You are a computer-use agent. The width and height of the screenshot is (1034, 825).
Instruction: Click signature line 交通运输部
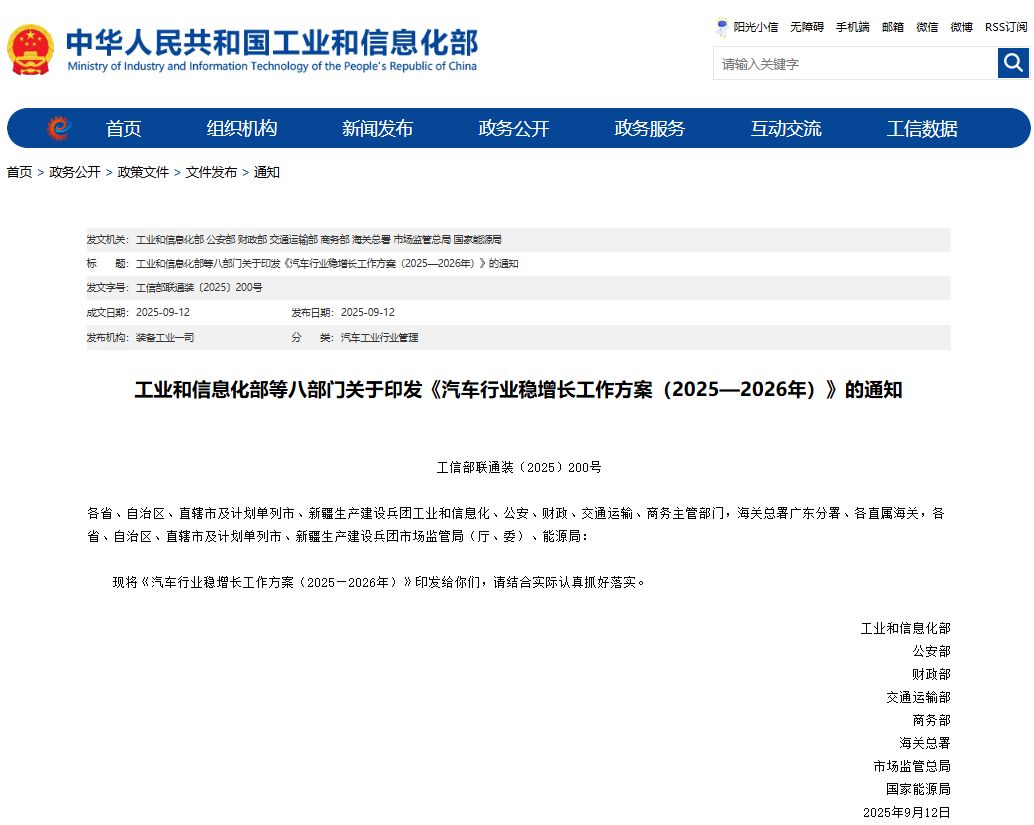pyautogui.click(x=919, y=697)
